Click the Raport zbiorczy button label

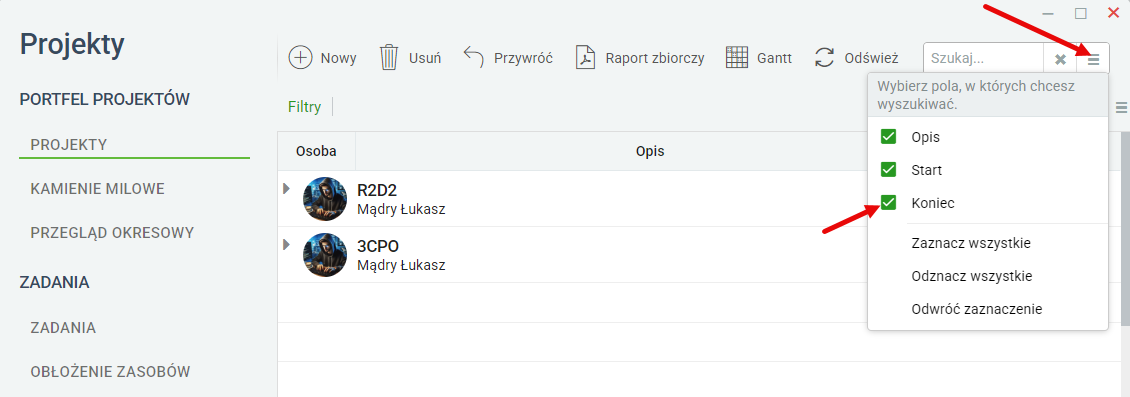coord(655,58)
